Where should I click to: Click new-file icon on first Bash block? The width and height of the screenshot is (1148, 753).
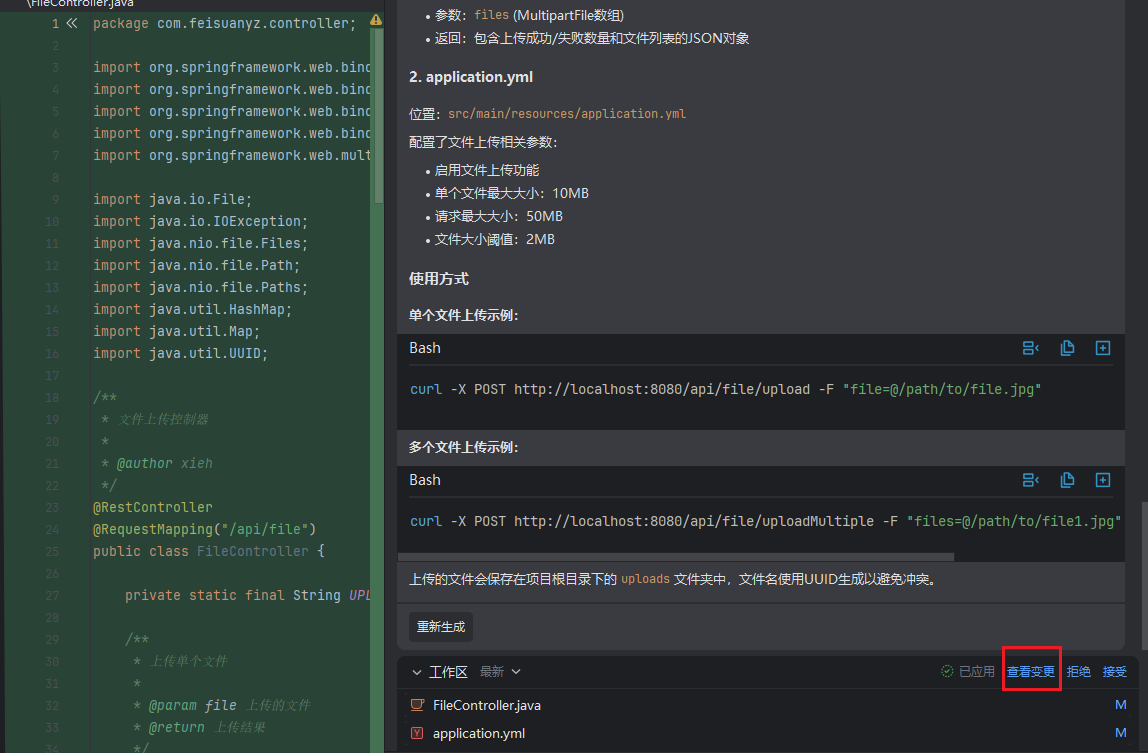click(x=1103, y=348)
